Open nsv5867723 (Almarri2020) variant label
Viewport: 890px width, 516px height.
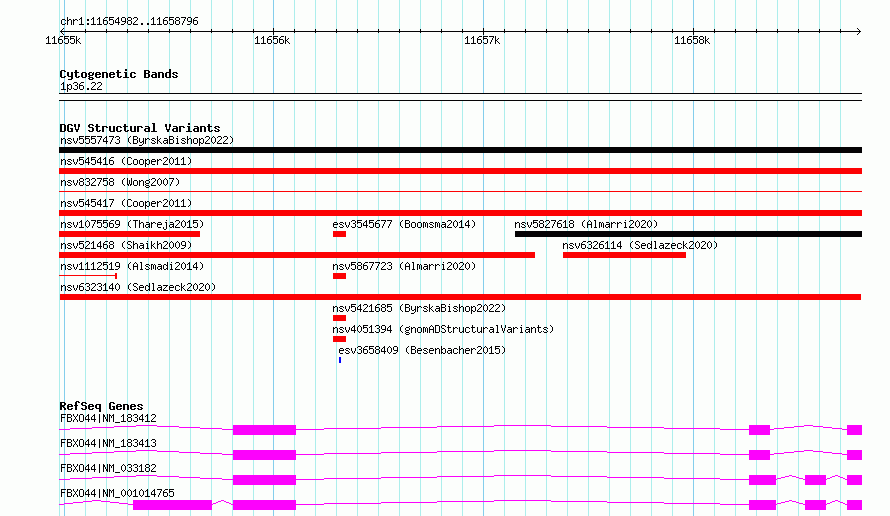tap(404, 266)
